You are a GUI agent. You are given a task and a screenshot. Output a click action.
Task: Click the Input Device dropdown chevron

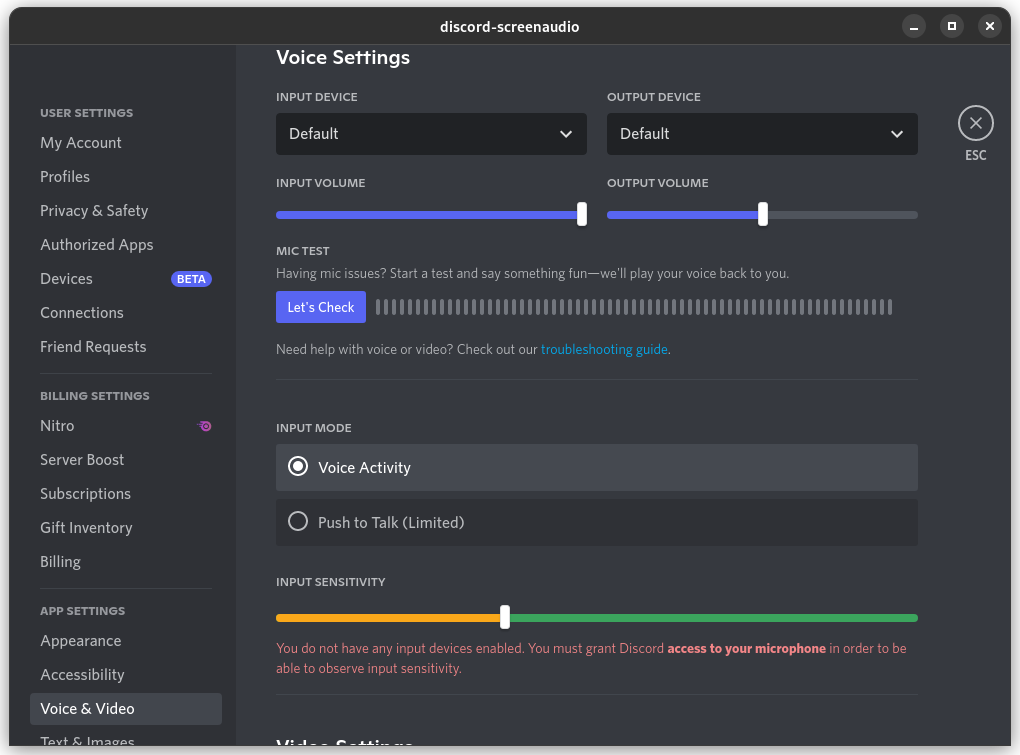pos(567,134)
